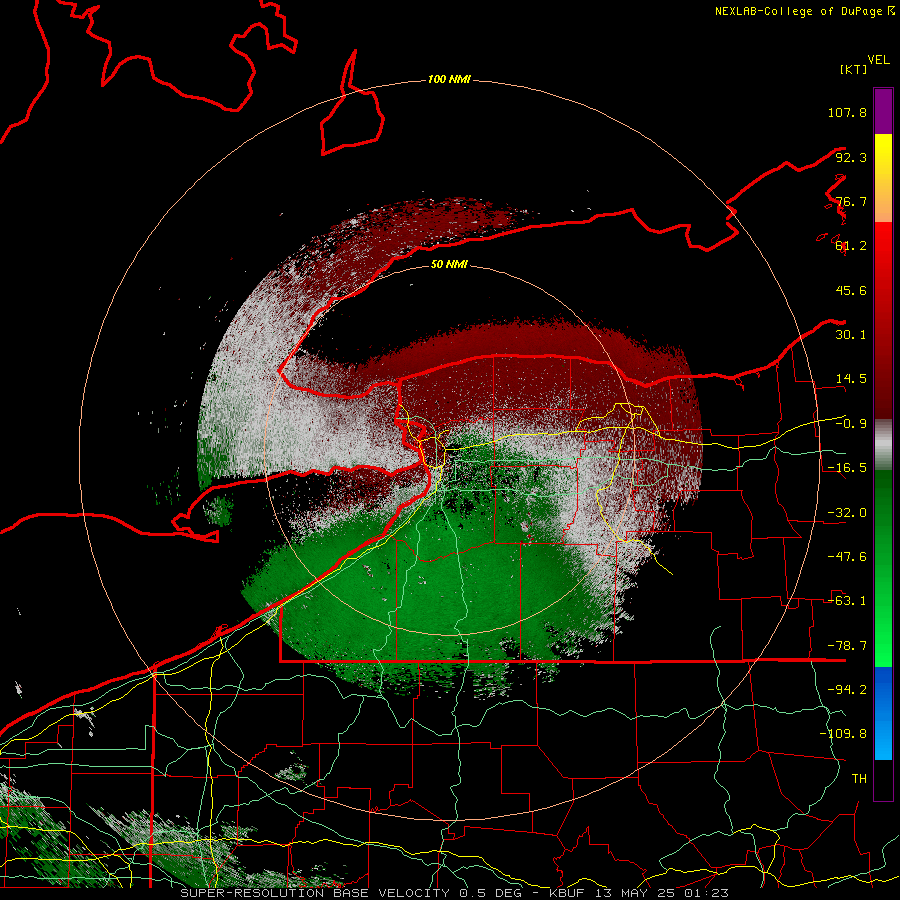This screenshot has height=900, width=900.
Task: Click the 45.6 legend value
Action: (x=851, y=290)
